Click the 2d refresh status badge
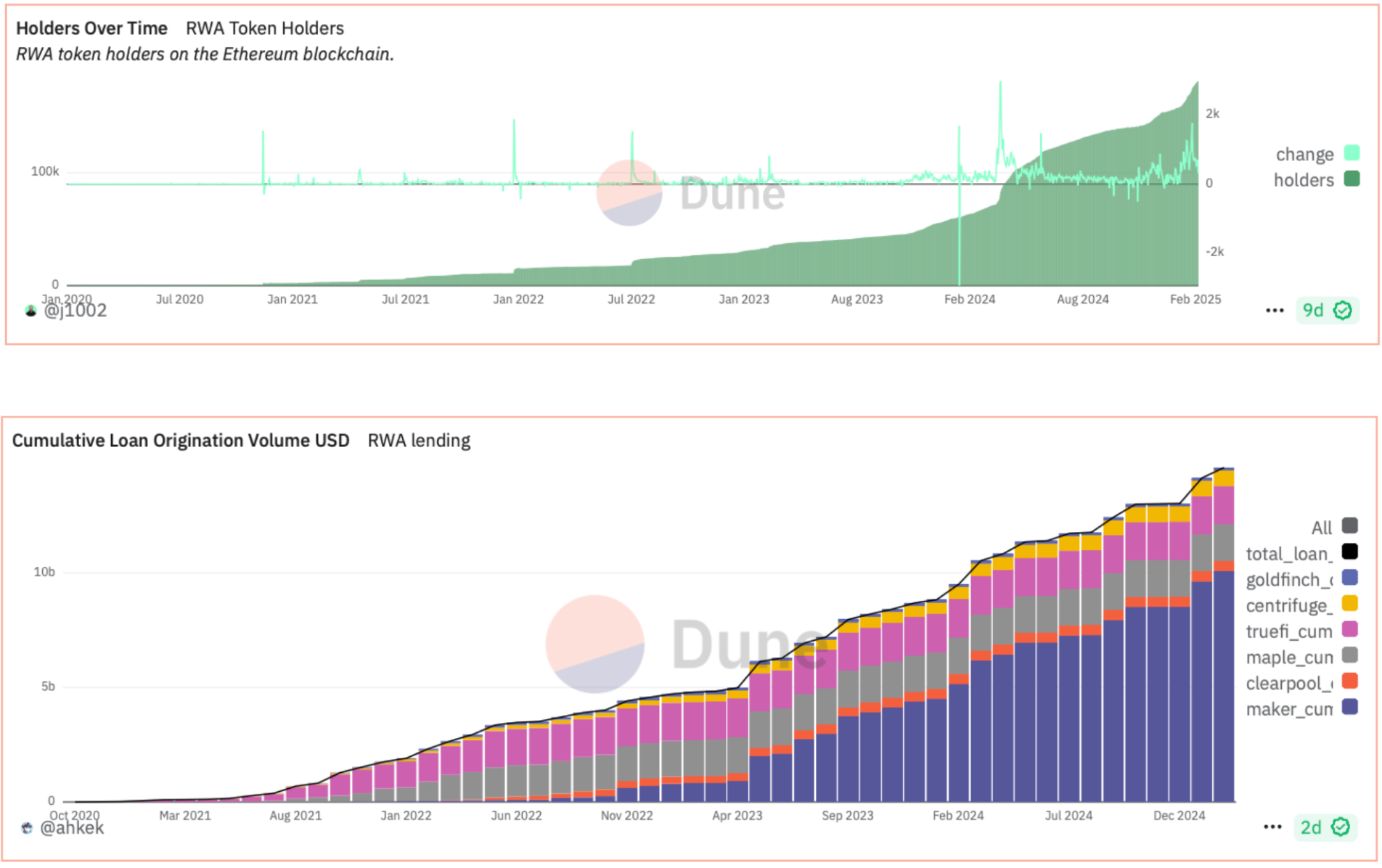The width and height of the screenshot is (1382, 868). pyautogui.click(x=1325, y=827)
